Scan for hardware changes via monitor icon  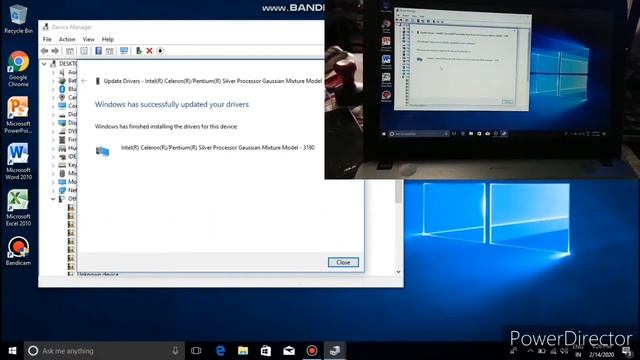click(x=124, y=51)
